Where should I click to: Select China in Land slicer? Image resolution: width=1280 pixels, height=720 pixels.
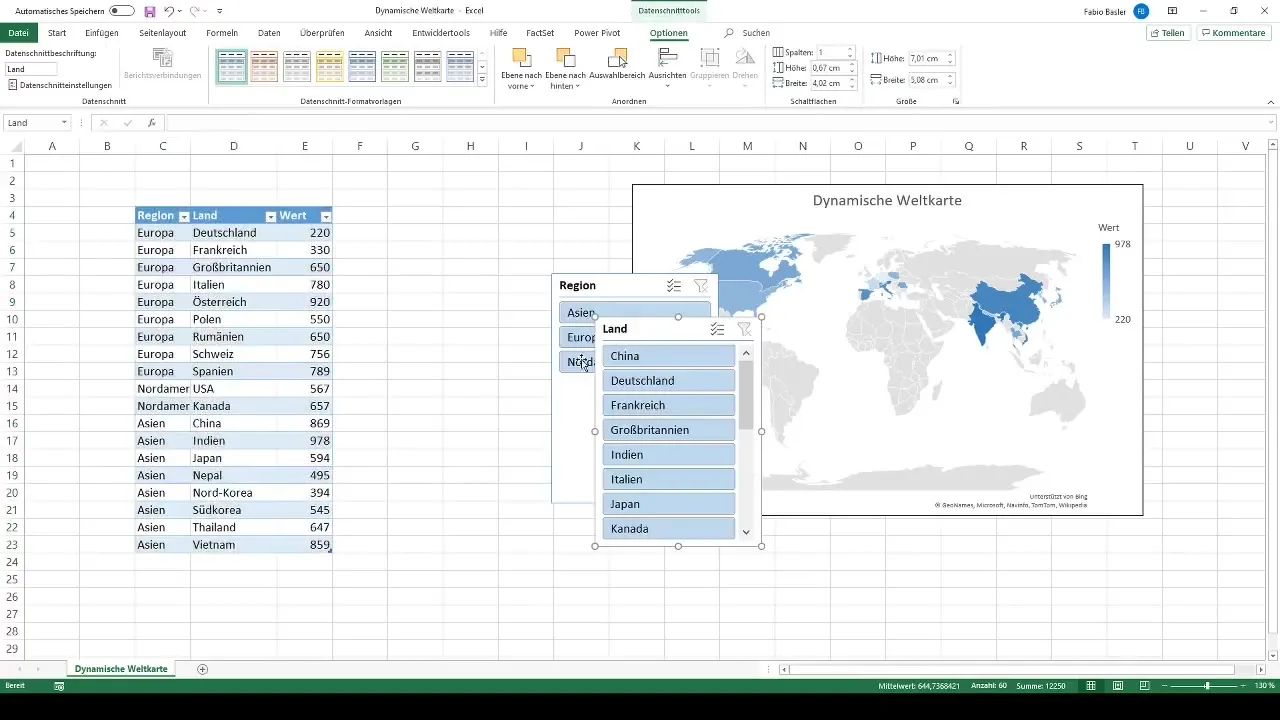point(669,356)
